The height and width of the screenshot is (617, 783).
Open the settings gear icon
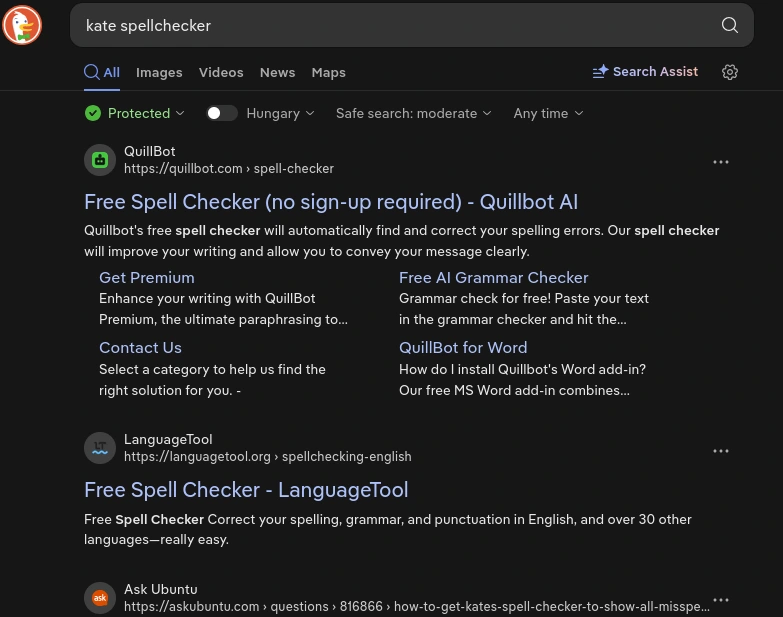730,72
